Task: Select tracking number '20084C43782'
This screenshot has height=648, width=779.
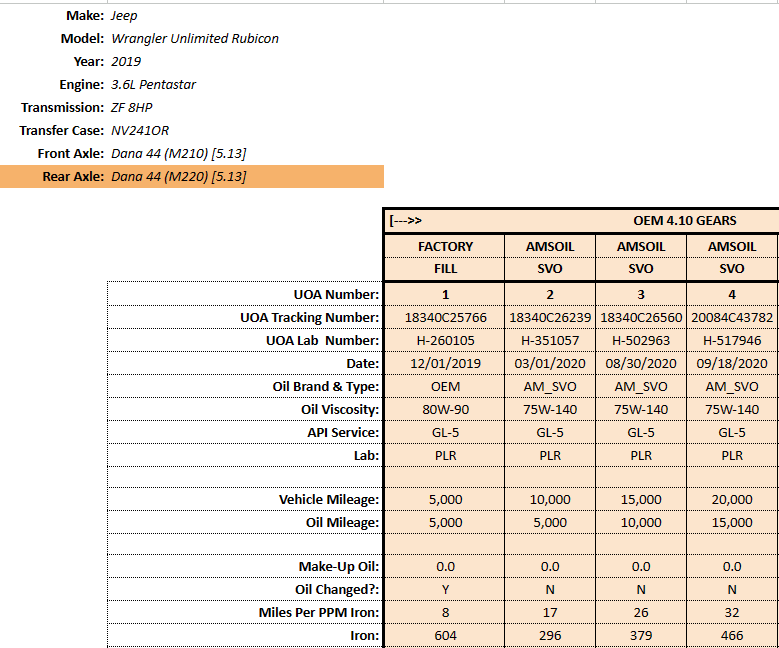Action: (x=732, y=318)
